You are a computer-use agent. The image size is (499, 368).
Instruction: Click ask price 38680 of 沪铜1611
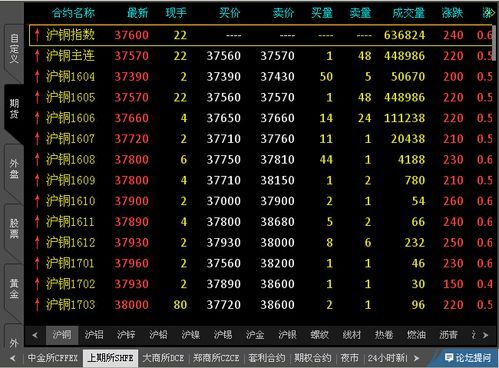(277, 222)
